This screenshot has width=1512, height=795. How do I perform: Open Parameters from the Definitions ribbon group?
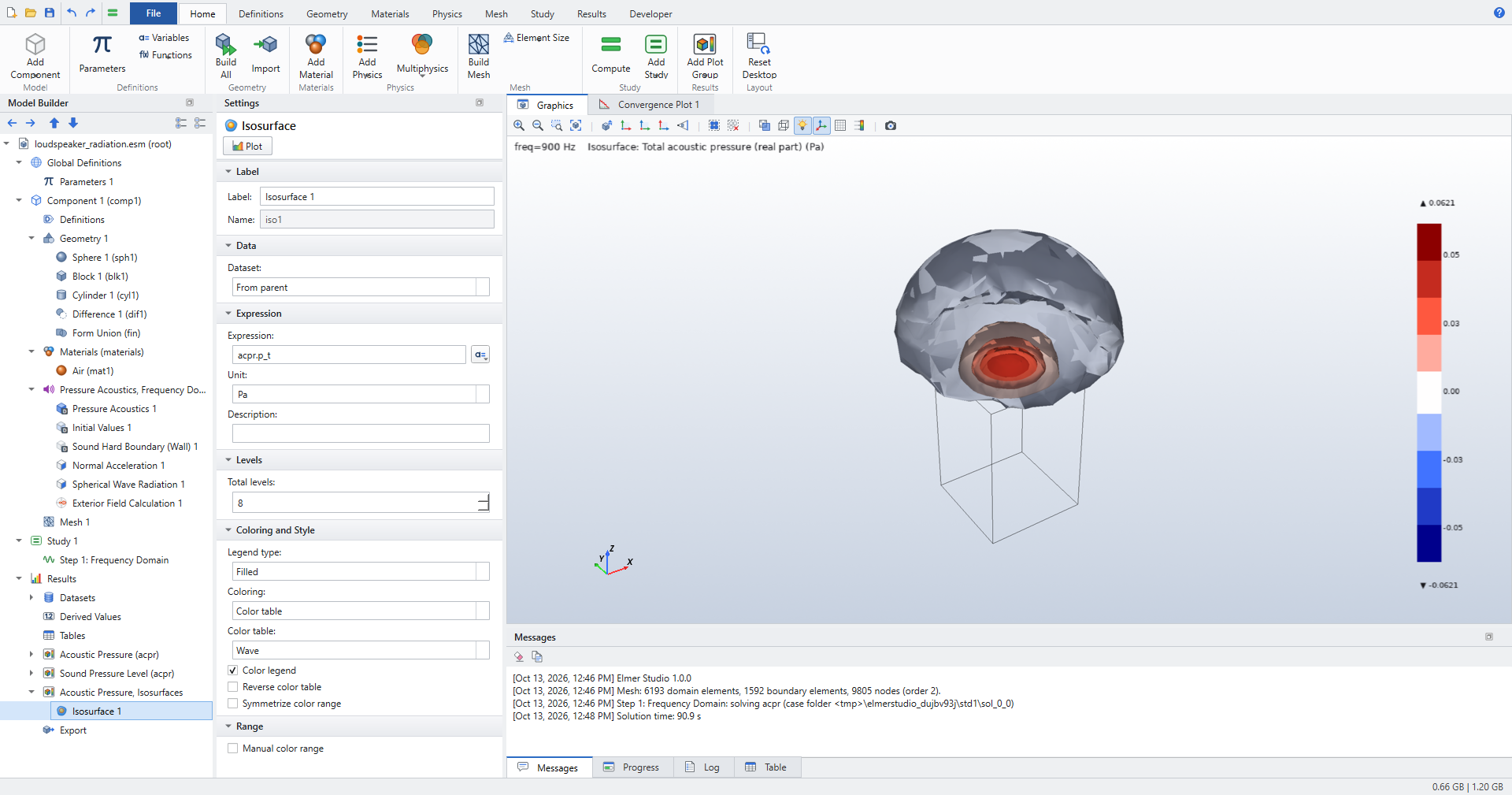pyautogui.click(x=102, y=54)
